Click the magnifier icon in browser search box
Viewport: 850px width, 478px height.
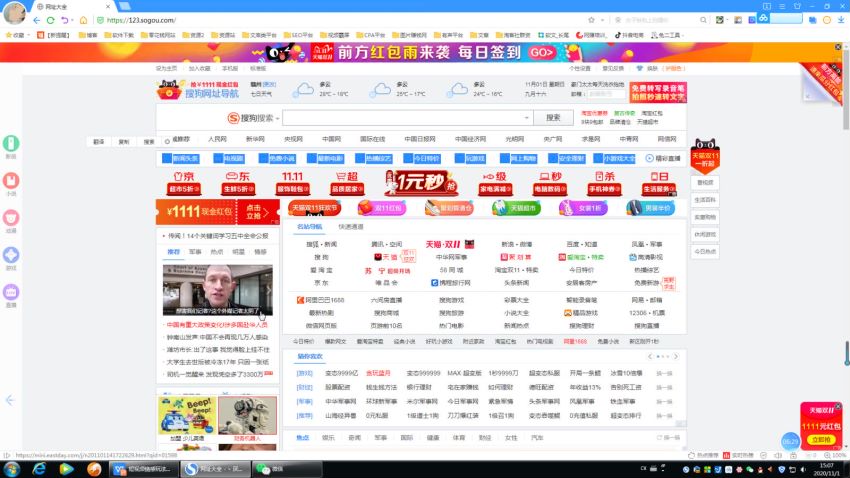[x=703, y=20]
